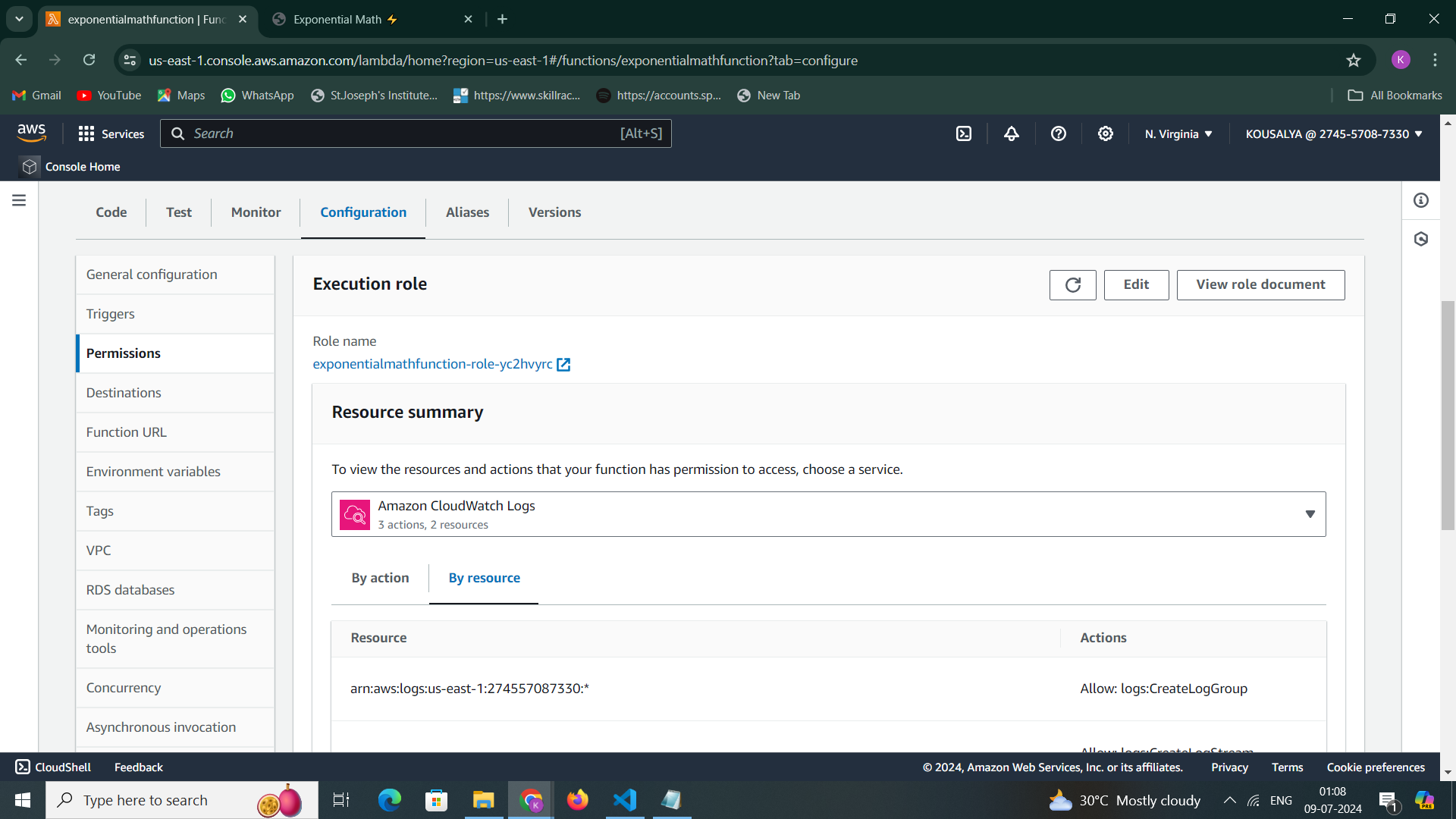Open the exponentialmathfunction-role-yc2hvyrc link

432,364
